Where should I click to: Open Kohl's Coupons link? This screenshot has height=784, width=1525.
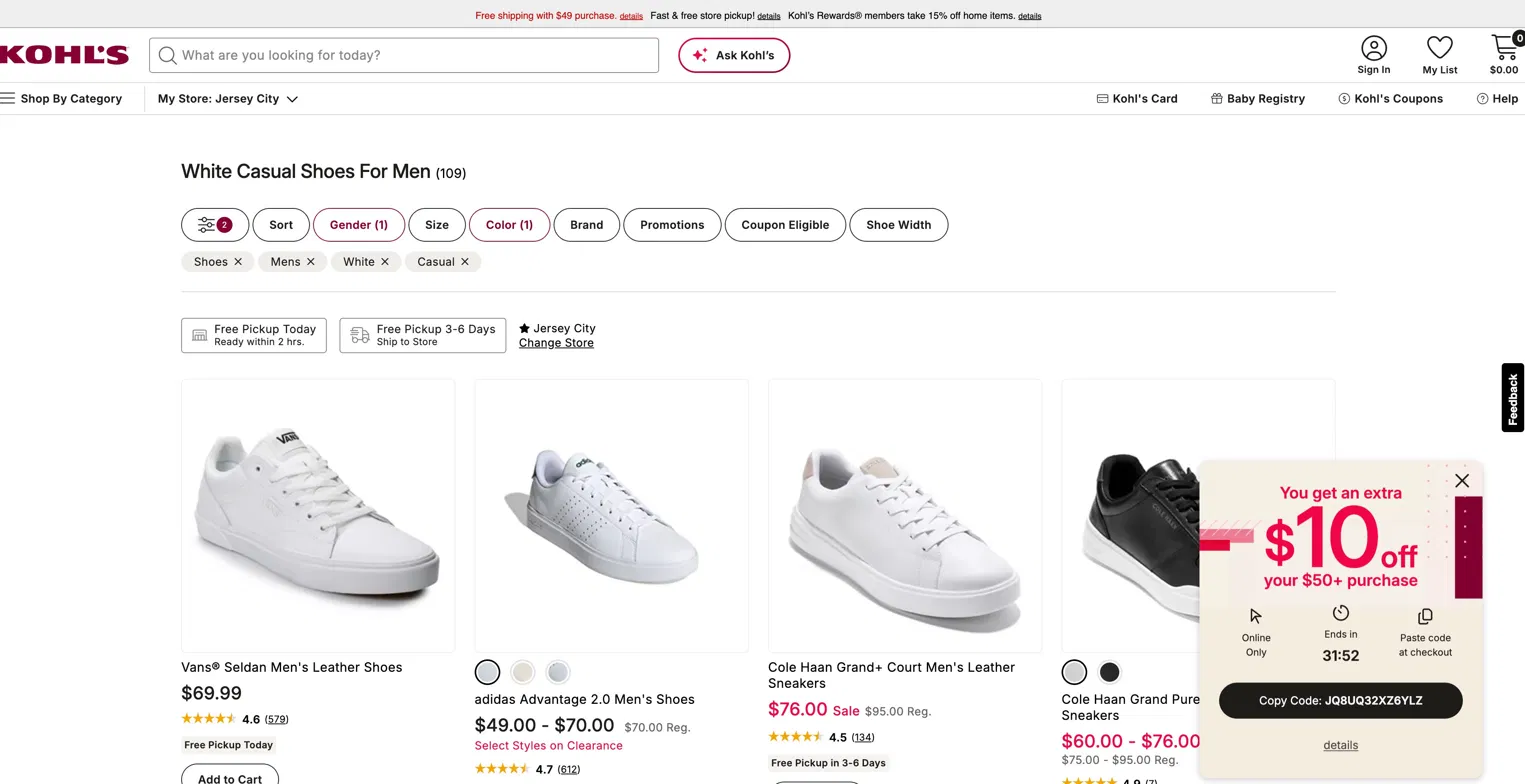[1390, 98]
